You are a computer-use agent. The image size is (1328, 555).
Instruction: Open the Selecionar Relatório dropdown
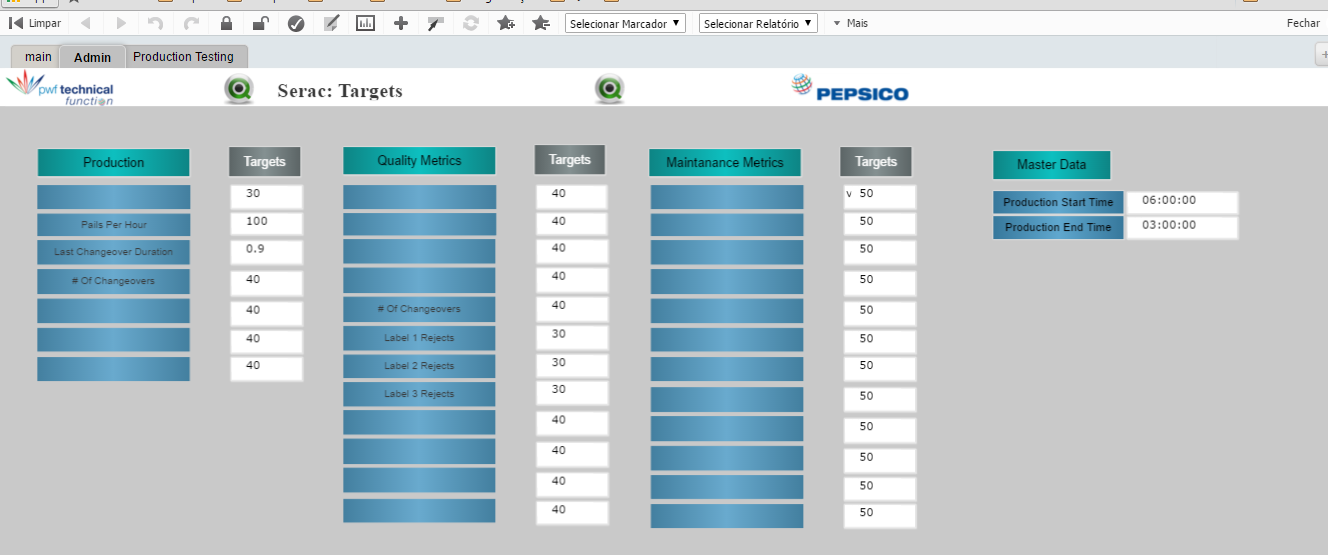pos(758,23)
